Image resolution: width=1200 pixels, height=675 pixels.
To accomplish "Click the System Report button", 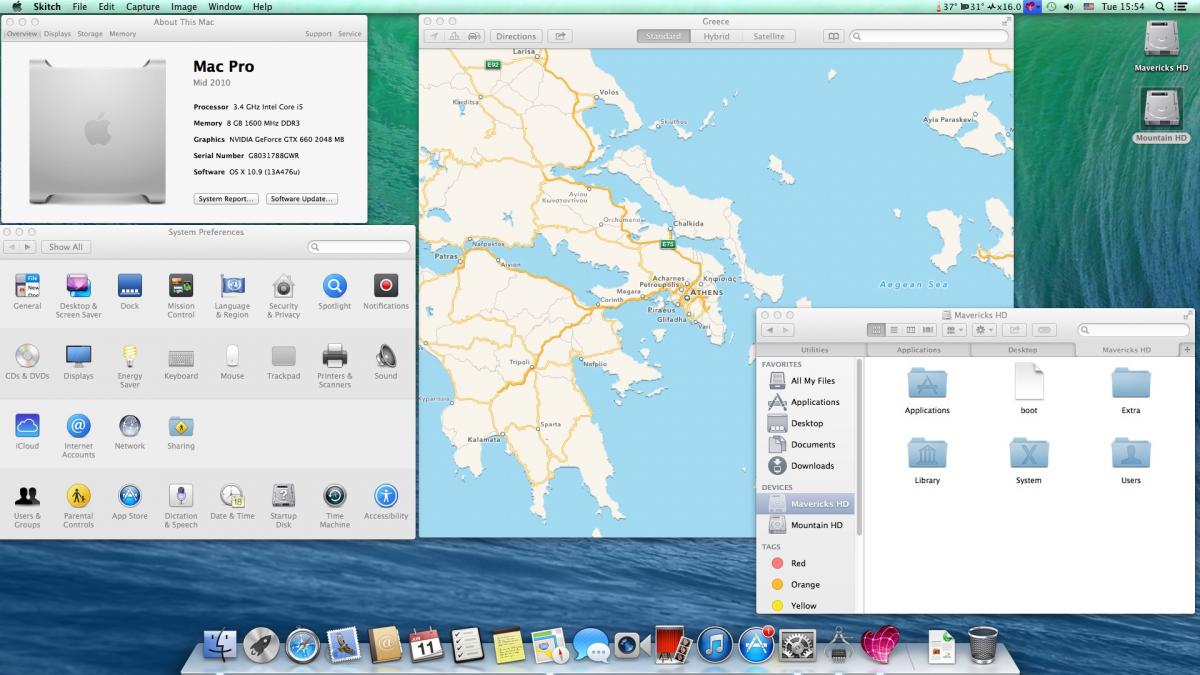I will pyautogui.click(x=226, y=199).
